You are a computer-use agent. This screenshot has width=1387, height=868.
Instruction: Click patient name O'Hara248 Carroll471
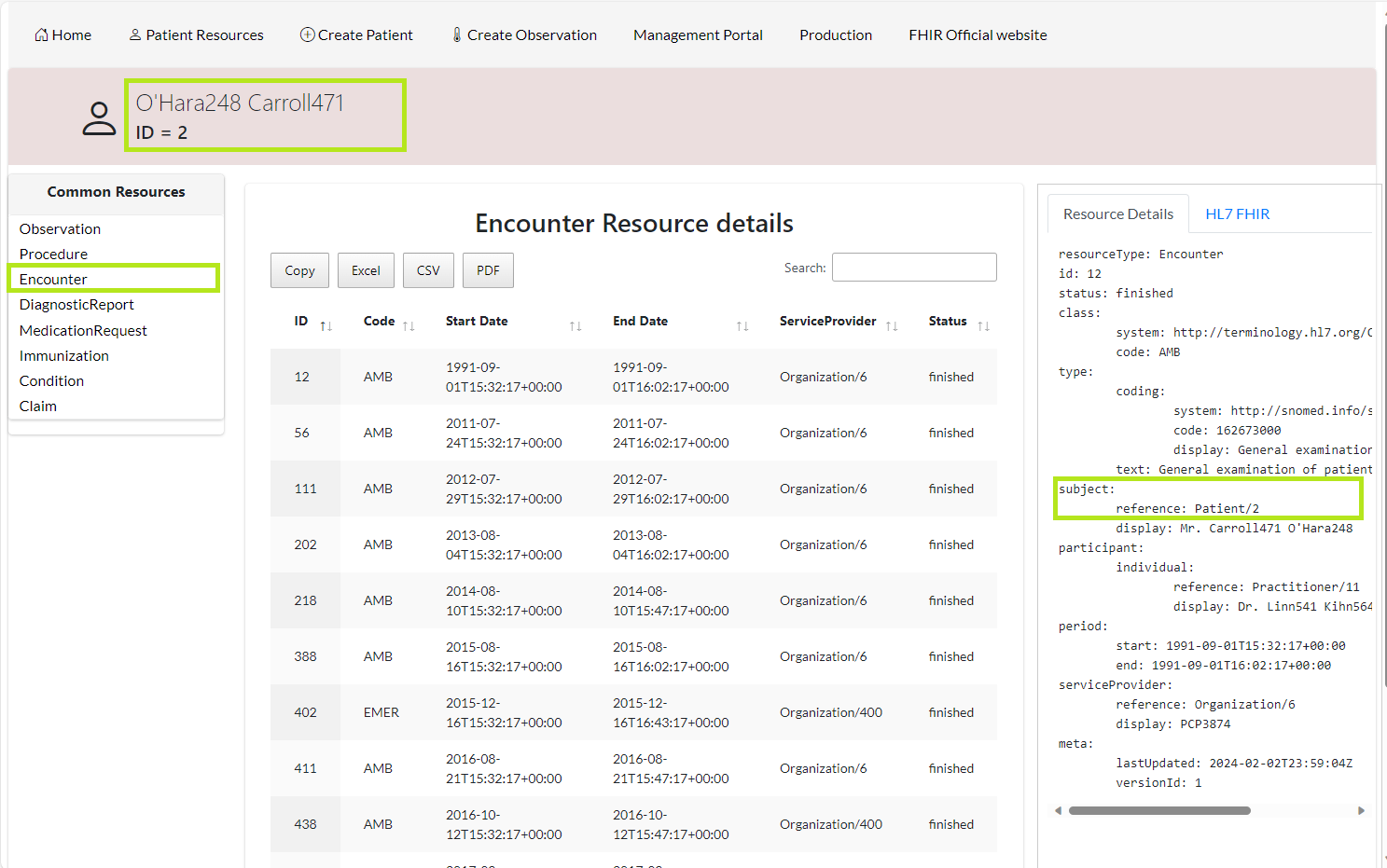[240, 103]
